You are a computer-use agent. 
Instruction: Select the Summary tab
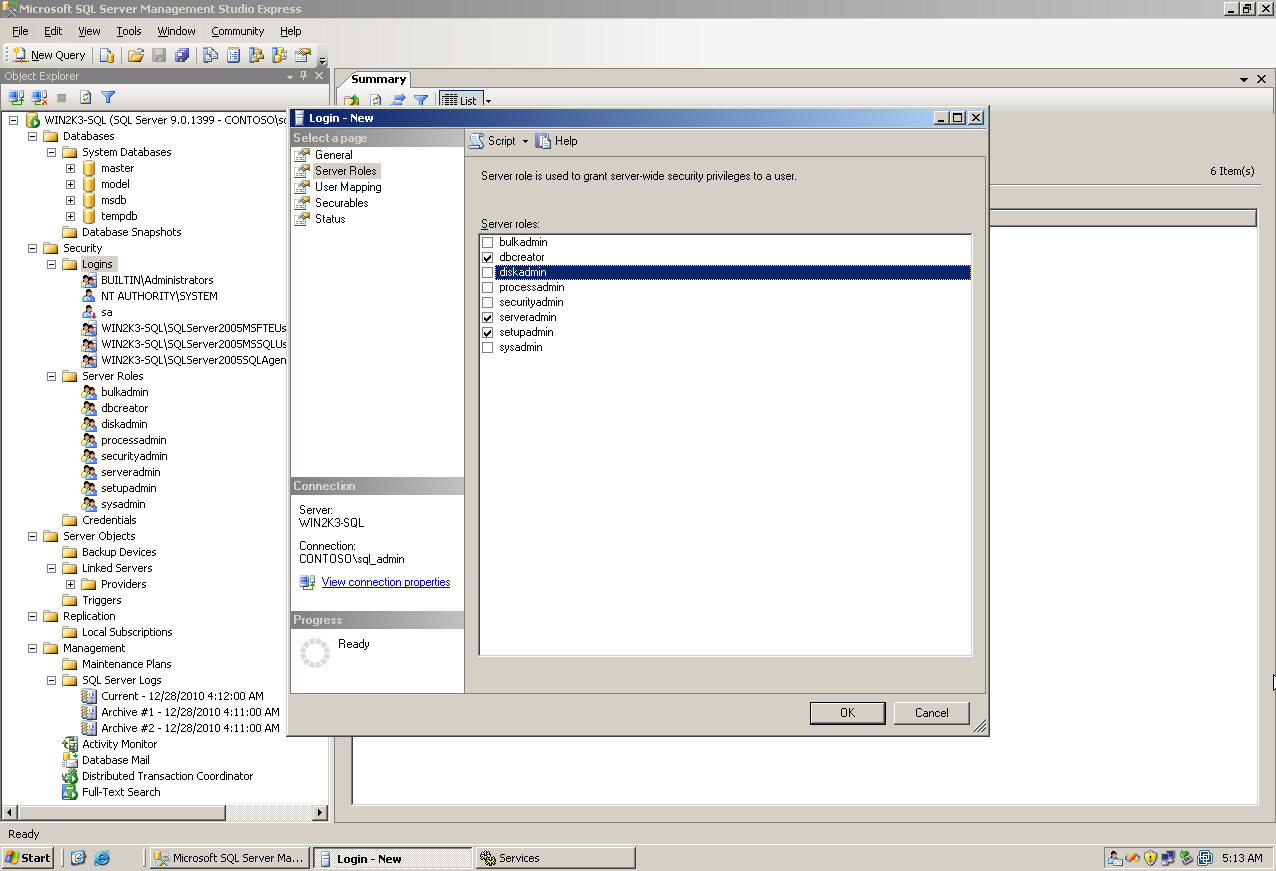tap(377, 79)
